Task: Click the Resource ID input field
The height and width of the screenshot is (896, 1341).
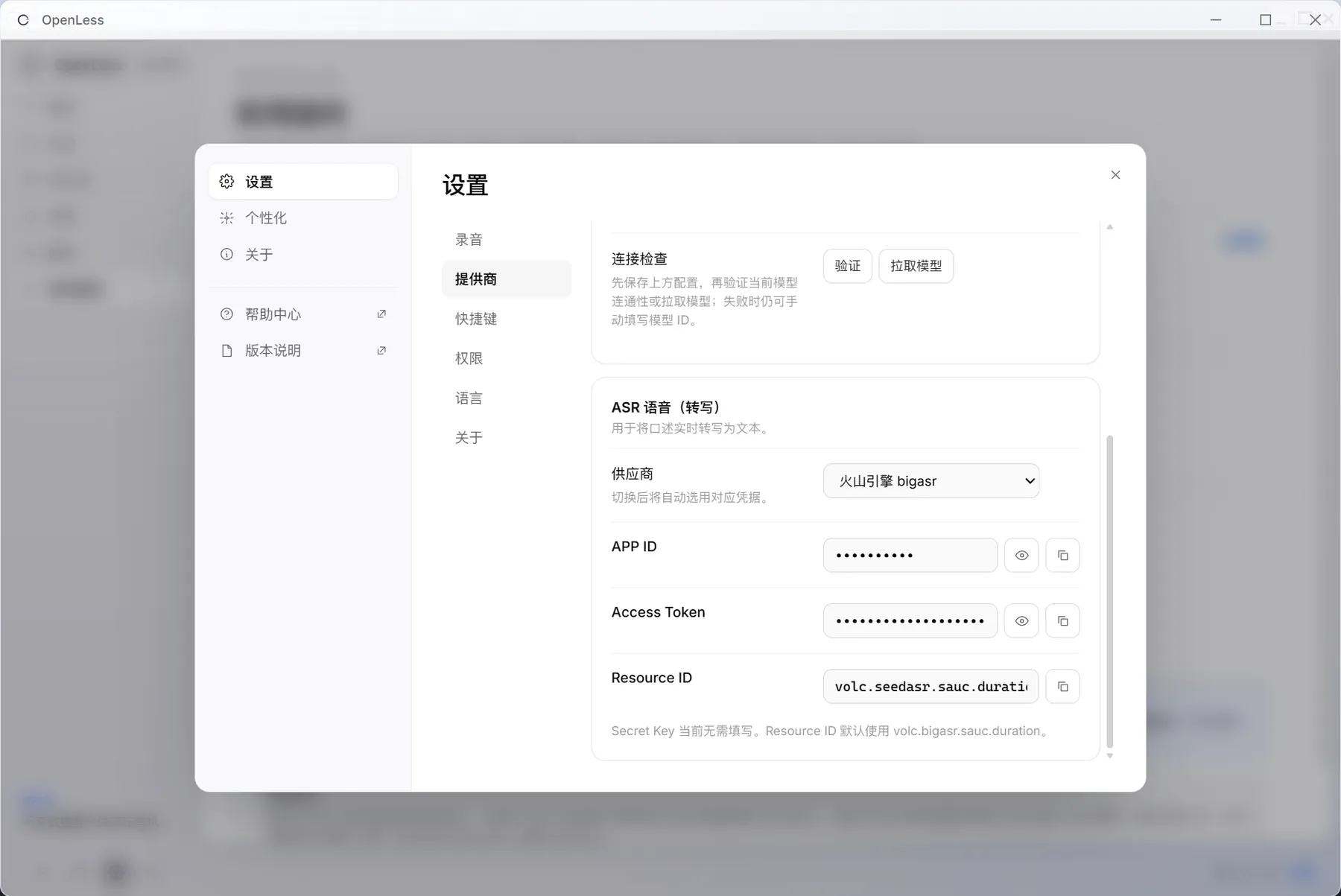Action: click(931, 687)
